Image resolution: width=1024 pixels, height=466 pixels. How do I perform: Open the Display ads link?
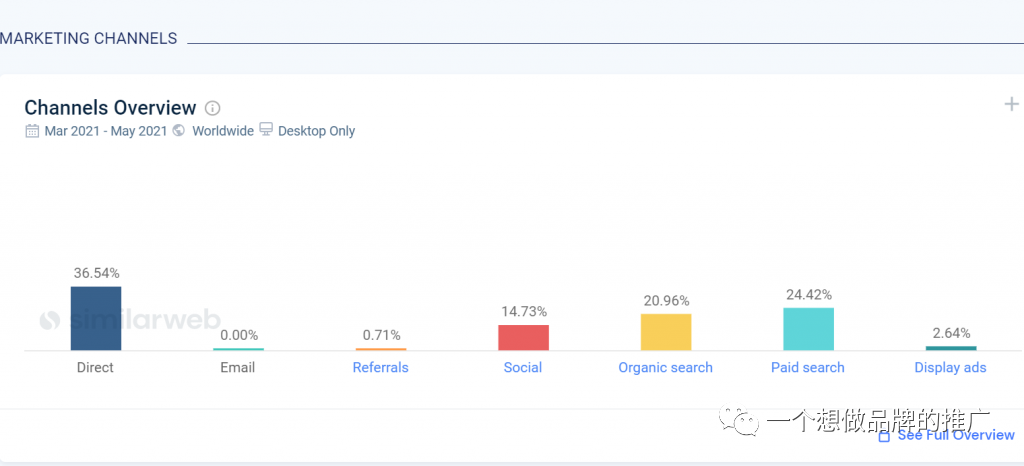click(950, 367)
